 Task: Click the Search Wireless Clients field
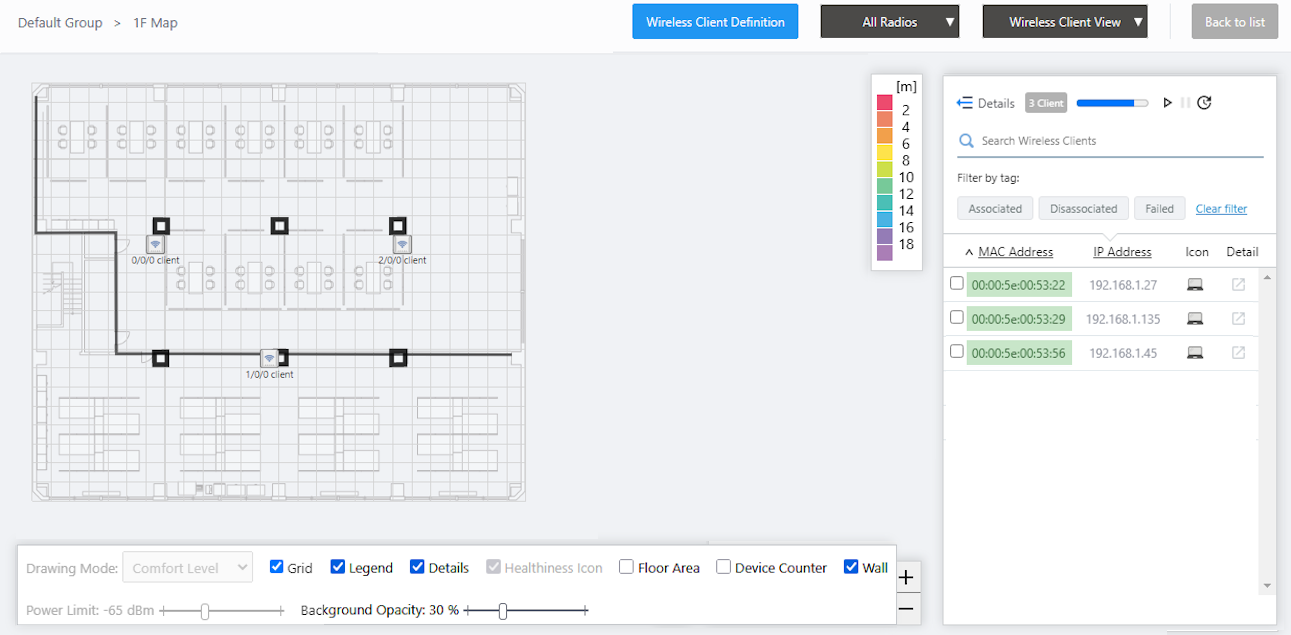(x=1110, y=141)
